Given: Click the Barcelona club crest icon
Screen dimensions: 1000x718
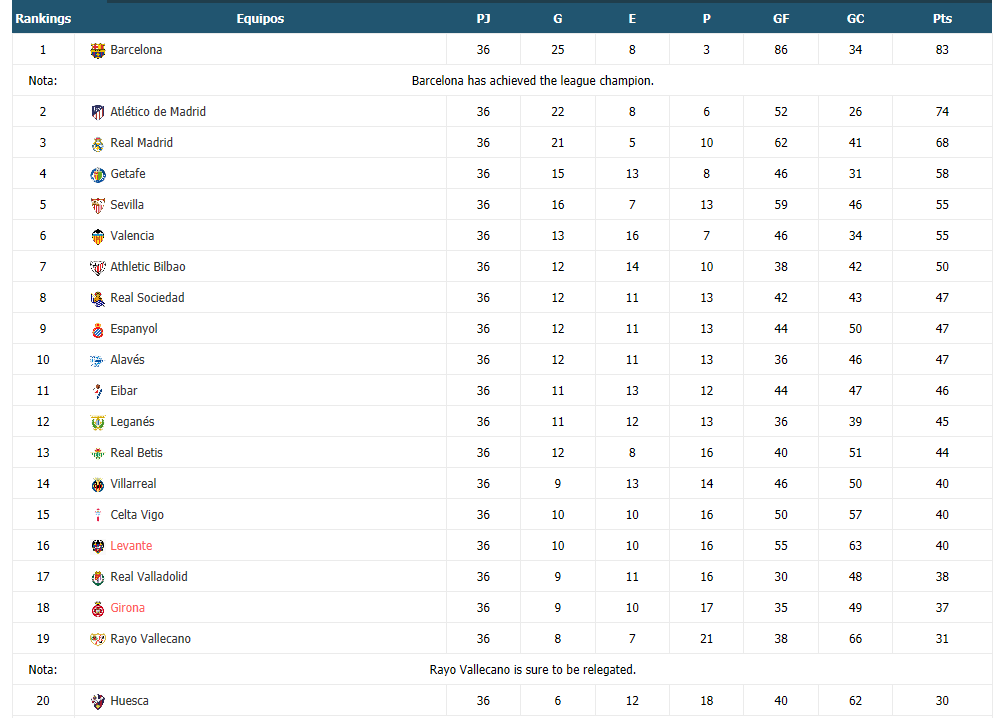Looking at the screenshot, I should pos(98,50).
